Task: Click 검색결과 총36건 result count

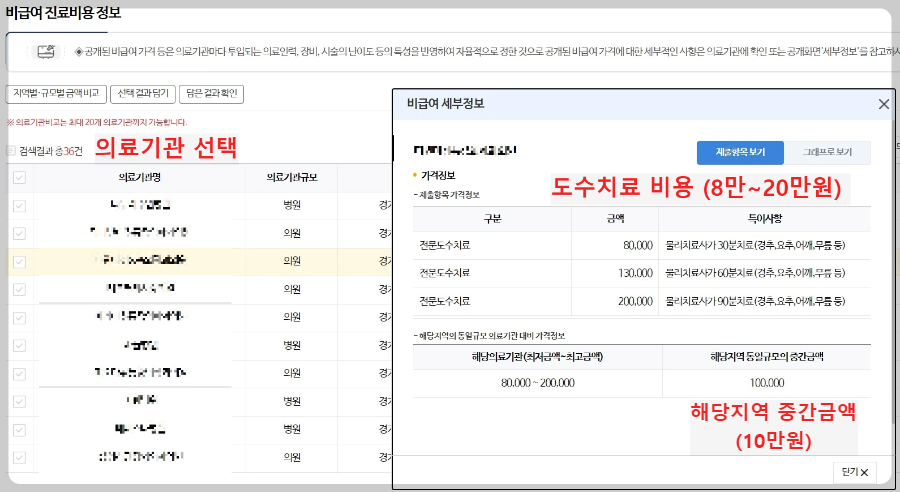Action: [51, 151]
